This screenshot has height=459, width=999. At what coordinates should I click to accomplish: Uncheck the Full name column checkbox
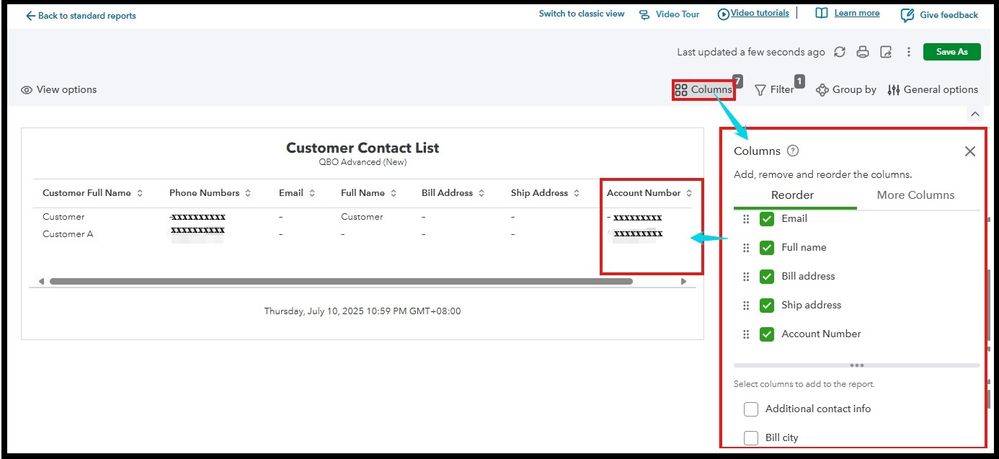click(x=767, y=247)
